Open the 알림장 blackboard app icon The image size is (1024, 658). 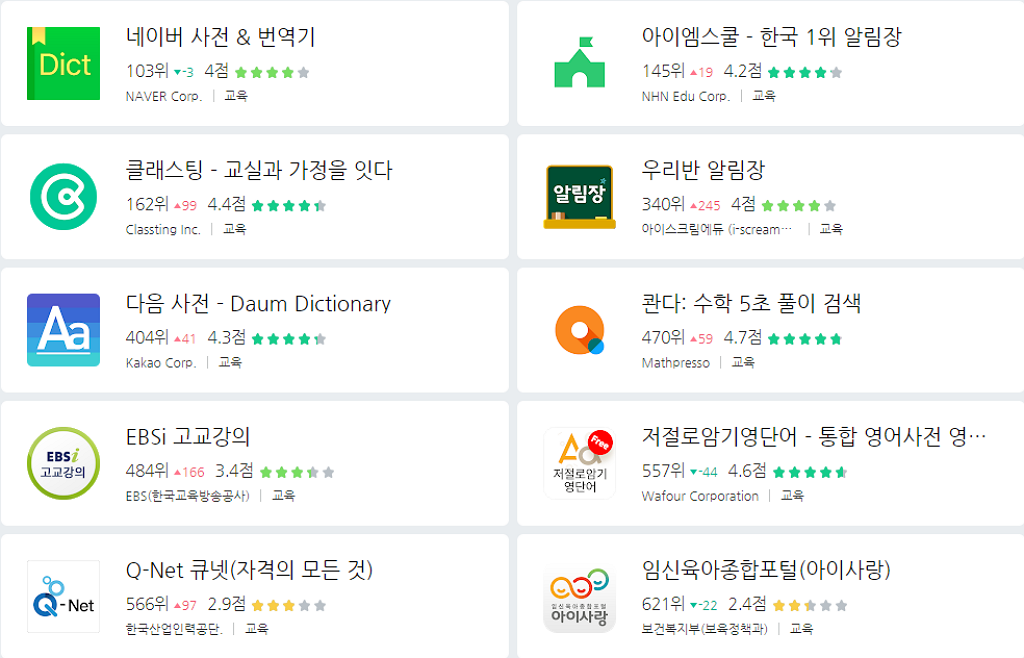pos(579,197)
